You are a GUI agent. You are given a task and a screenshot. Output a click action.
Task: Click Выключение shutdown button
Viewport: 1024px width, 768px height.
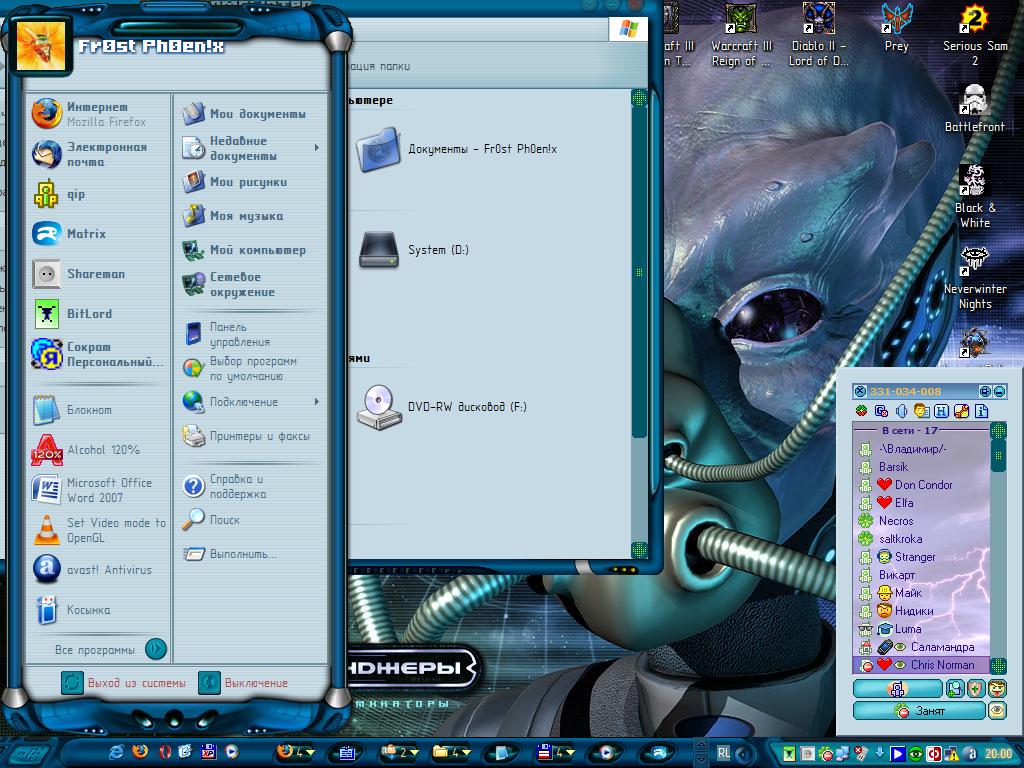pyautogui.click(x=243, y=682)
